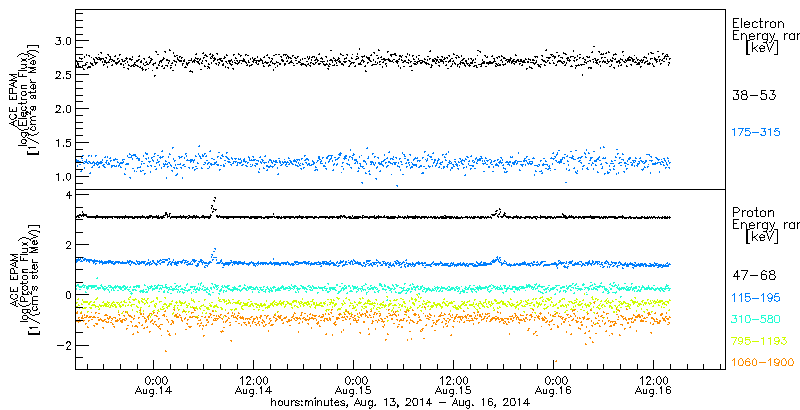Click the Proton legend heading
The height and width of the screenshot is (410, 800).
(x=753, y=213)
